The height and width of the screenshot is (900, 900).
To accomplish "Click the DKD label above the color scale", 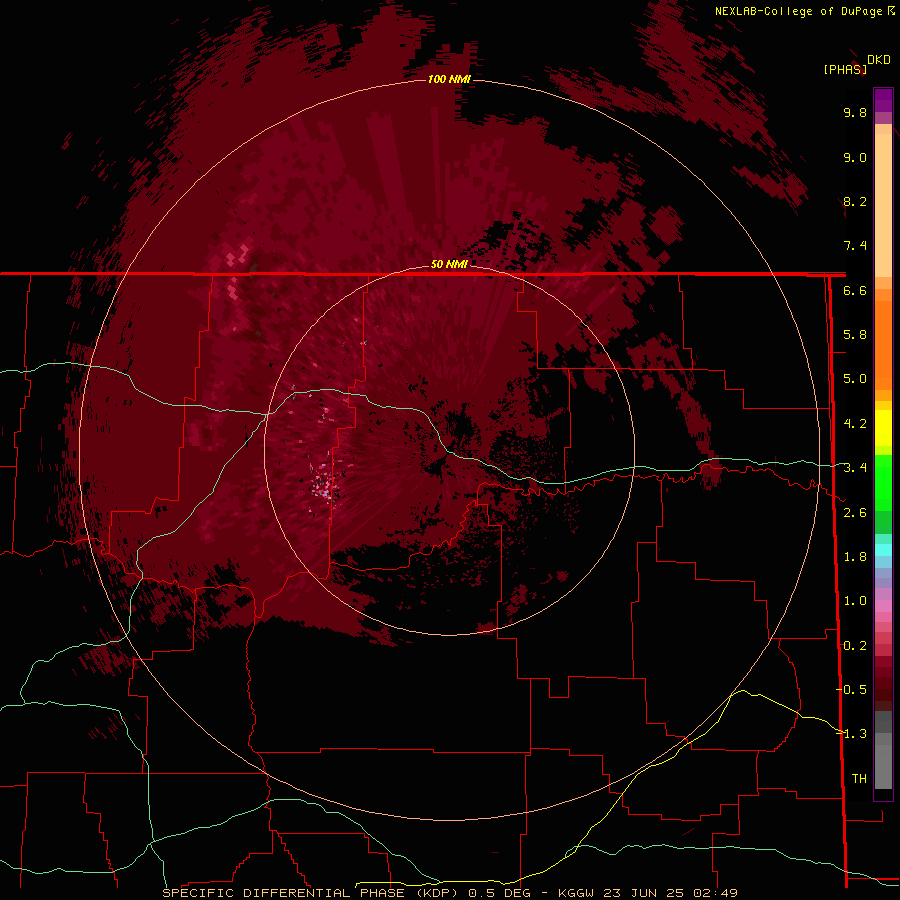I will point(879,60).
